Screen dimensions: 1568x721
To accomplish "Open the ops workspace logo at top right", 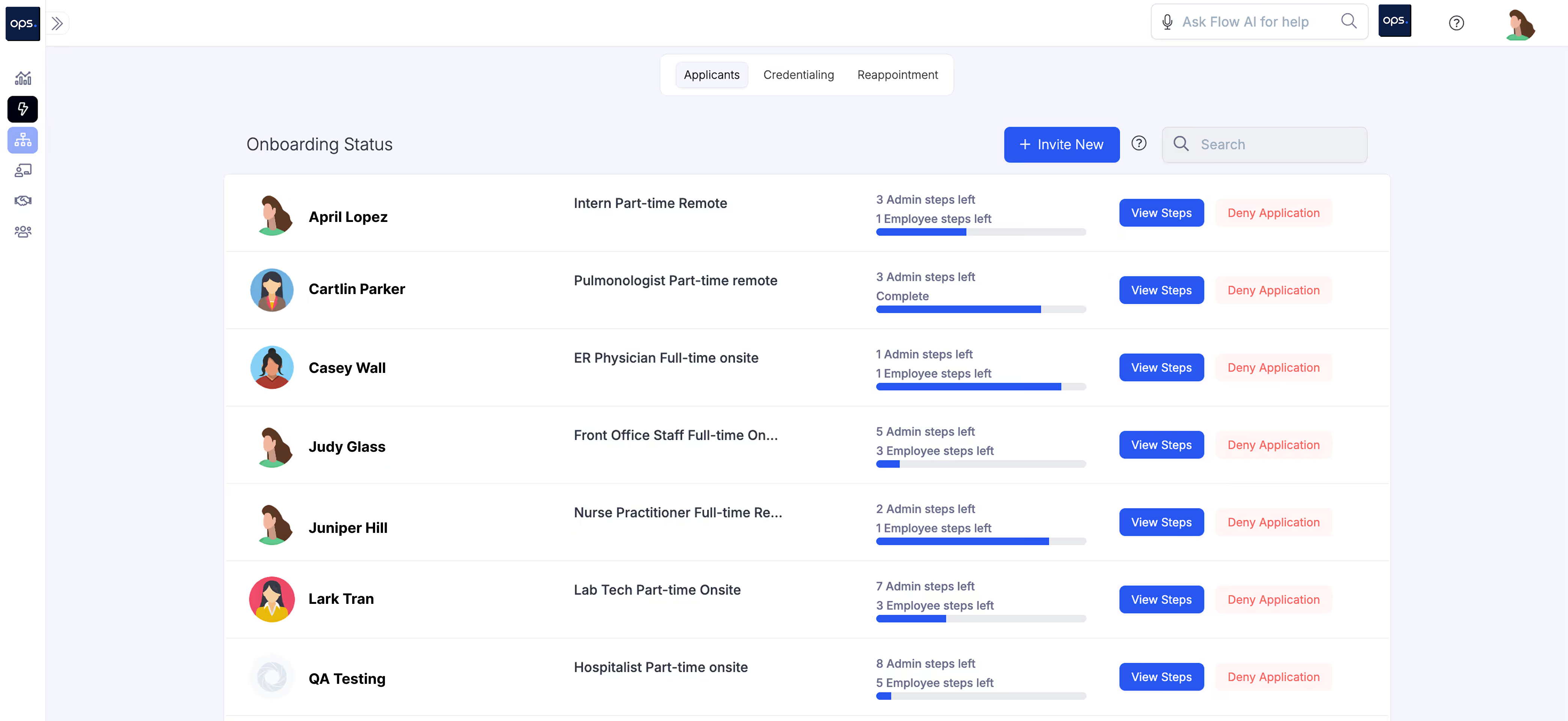I will pyautogui.click(x=1394, y=21).
